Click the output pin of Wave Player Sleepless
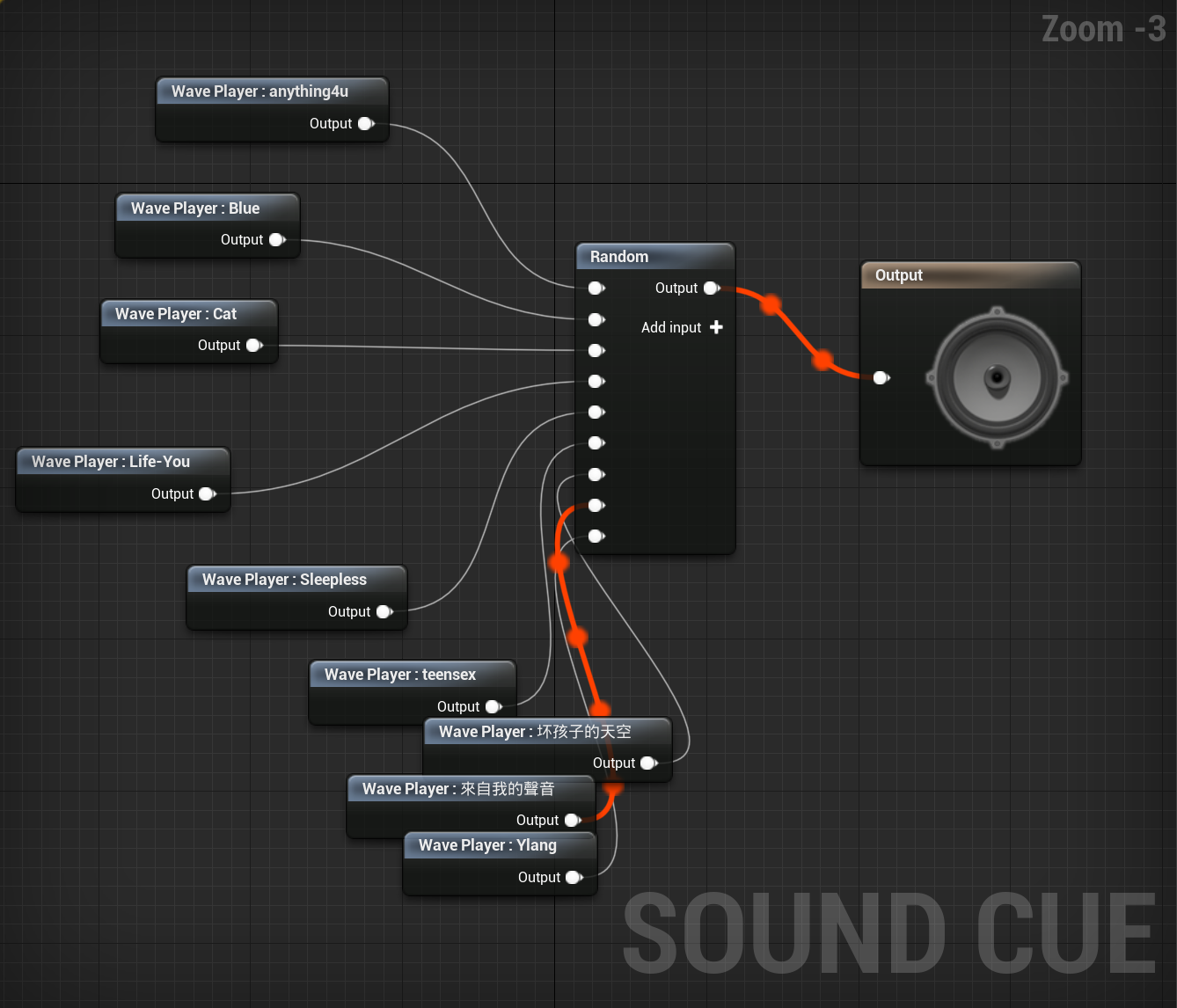 click(384, 612)
